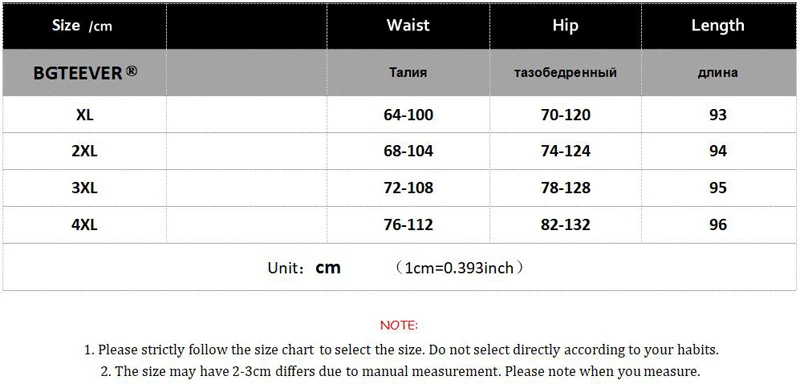
Task: Click the 1cm=0.393inch conversion note
Action: coord(459,267)
